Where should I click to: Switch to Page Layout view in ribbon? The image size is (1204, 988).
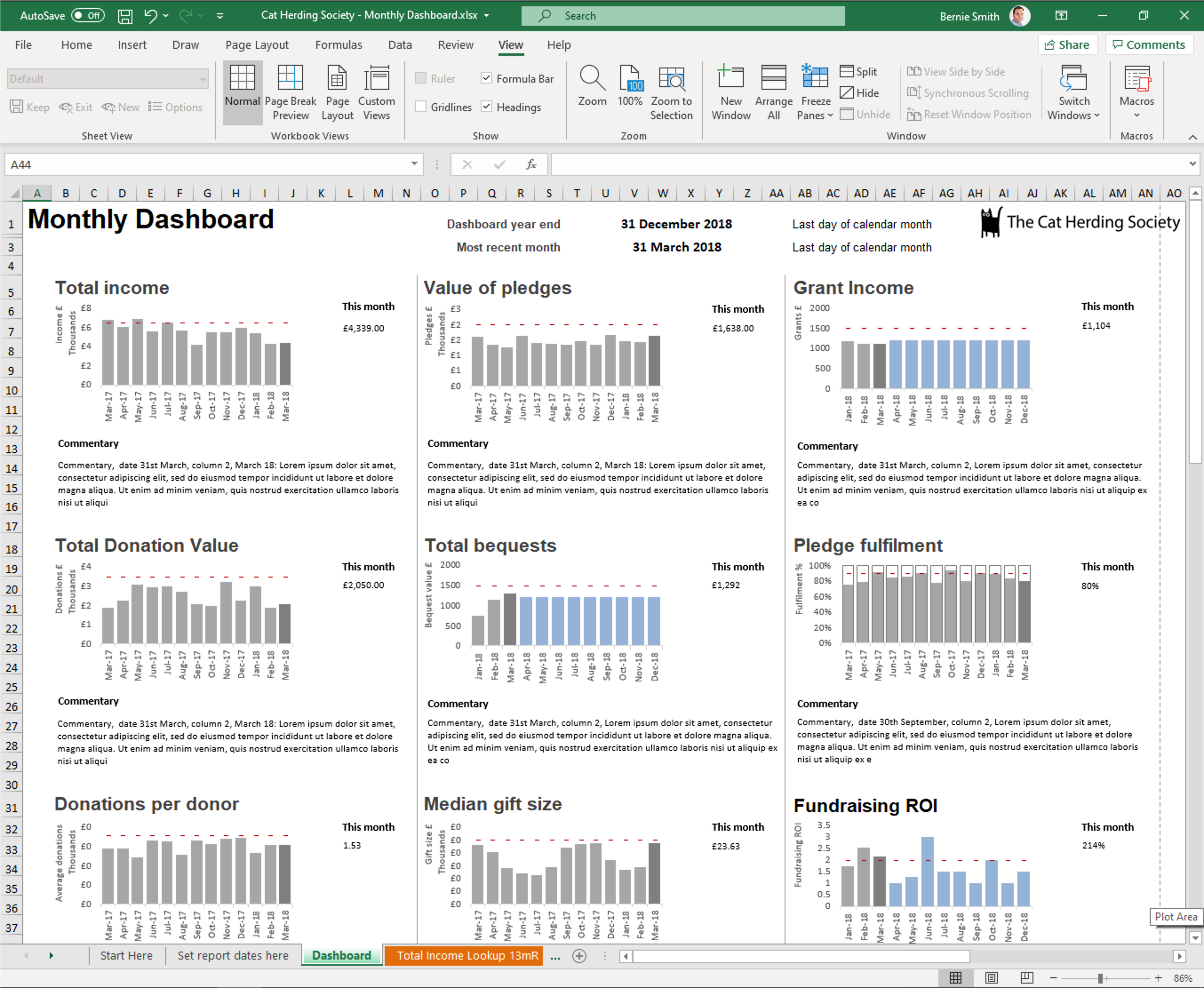pos(337,92)
